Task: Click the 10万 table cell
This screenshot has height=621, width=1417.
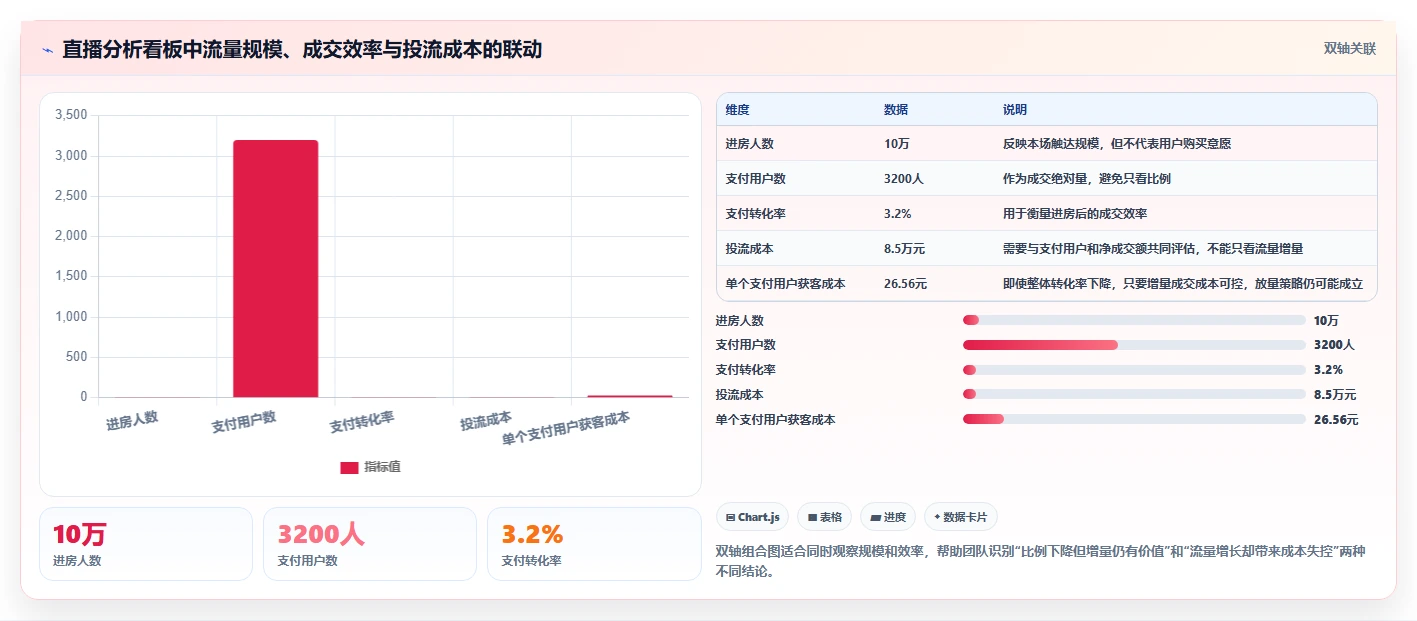Action: click(x=897, y=143)
